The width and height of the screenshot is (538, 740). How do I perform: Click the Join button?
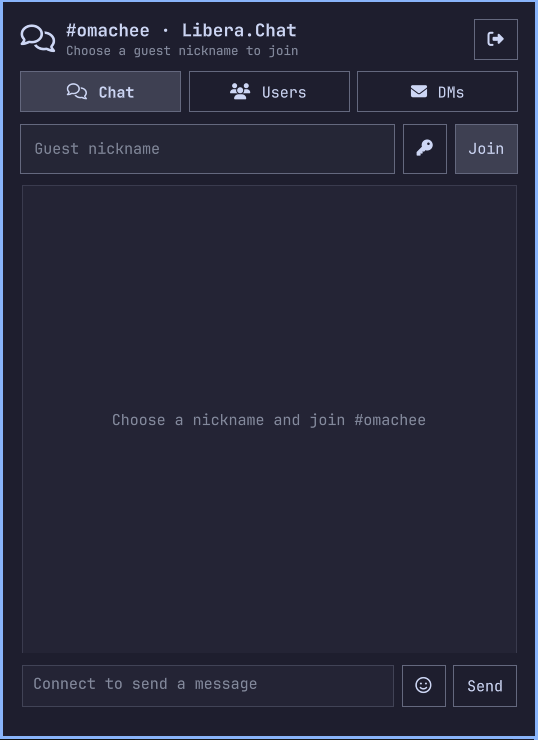coord(486,149)
